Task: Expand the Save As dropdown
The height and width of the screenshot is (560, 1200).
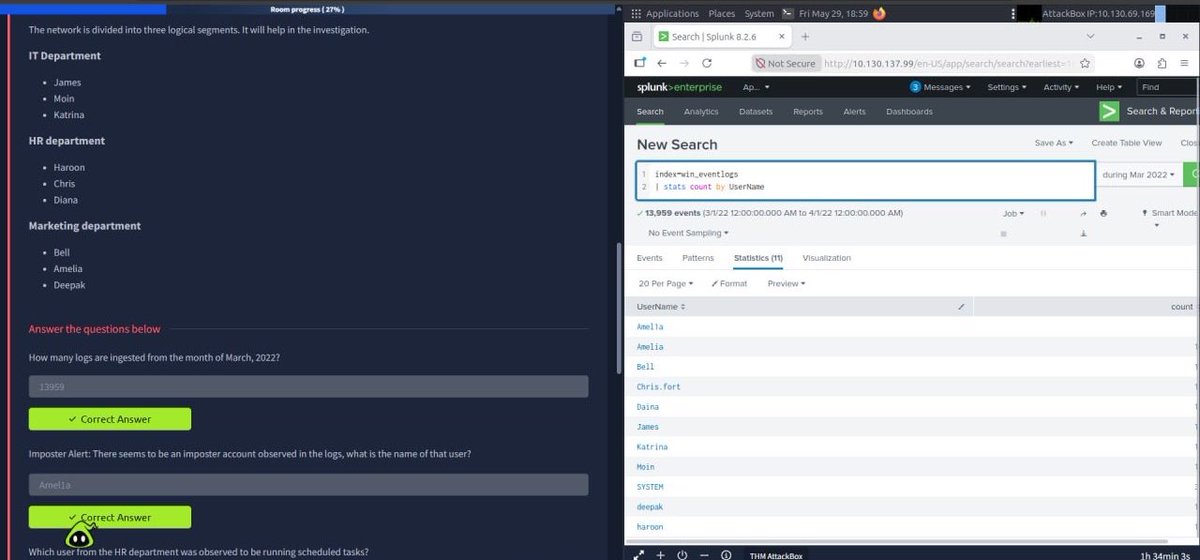Action: pyautogui.click(x=1053, y=143)
